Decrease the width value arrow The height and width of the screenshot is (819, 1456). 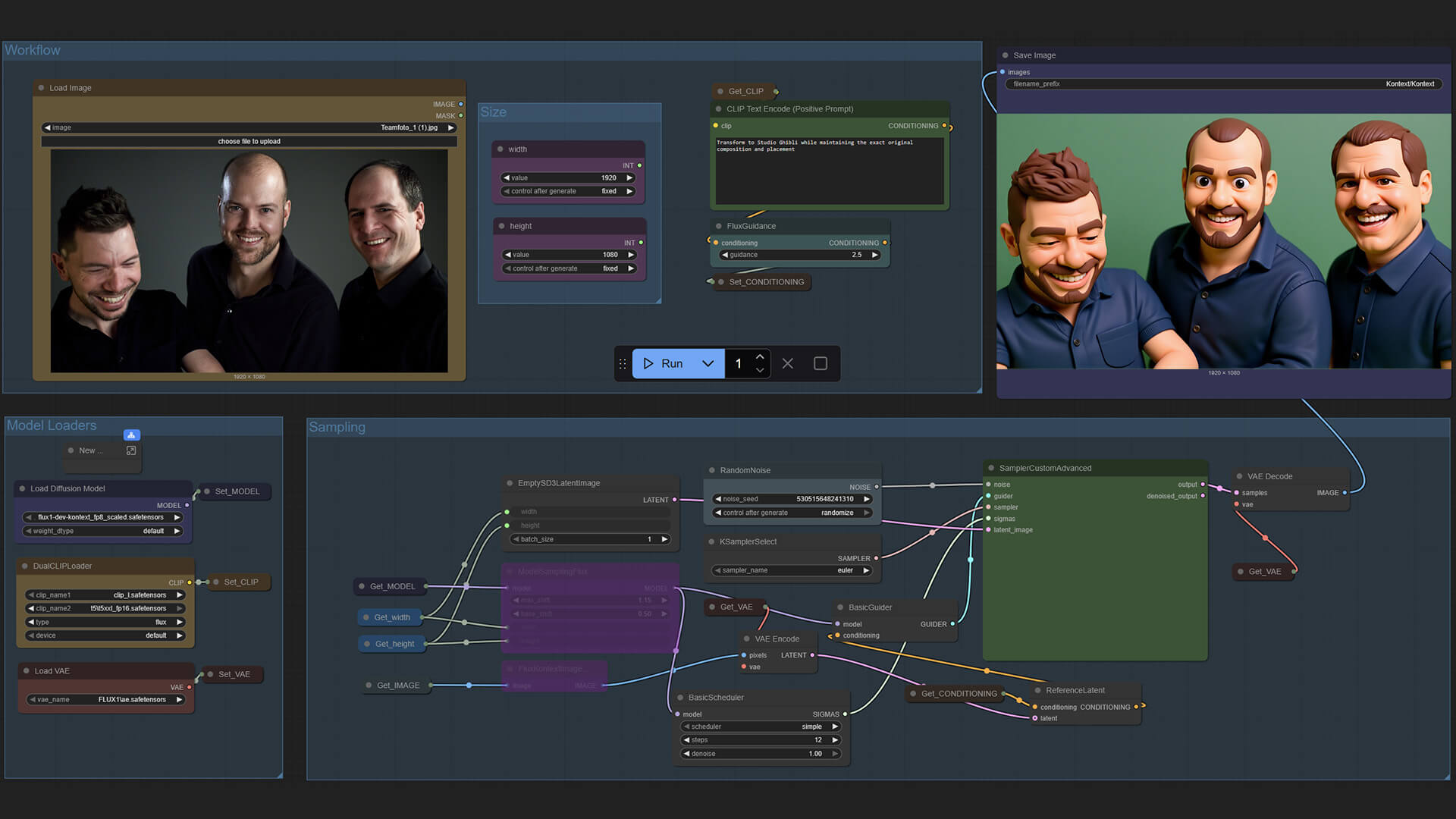click(x=507, y=177)
